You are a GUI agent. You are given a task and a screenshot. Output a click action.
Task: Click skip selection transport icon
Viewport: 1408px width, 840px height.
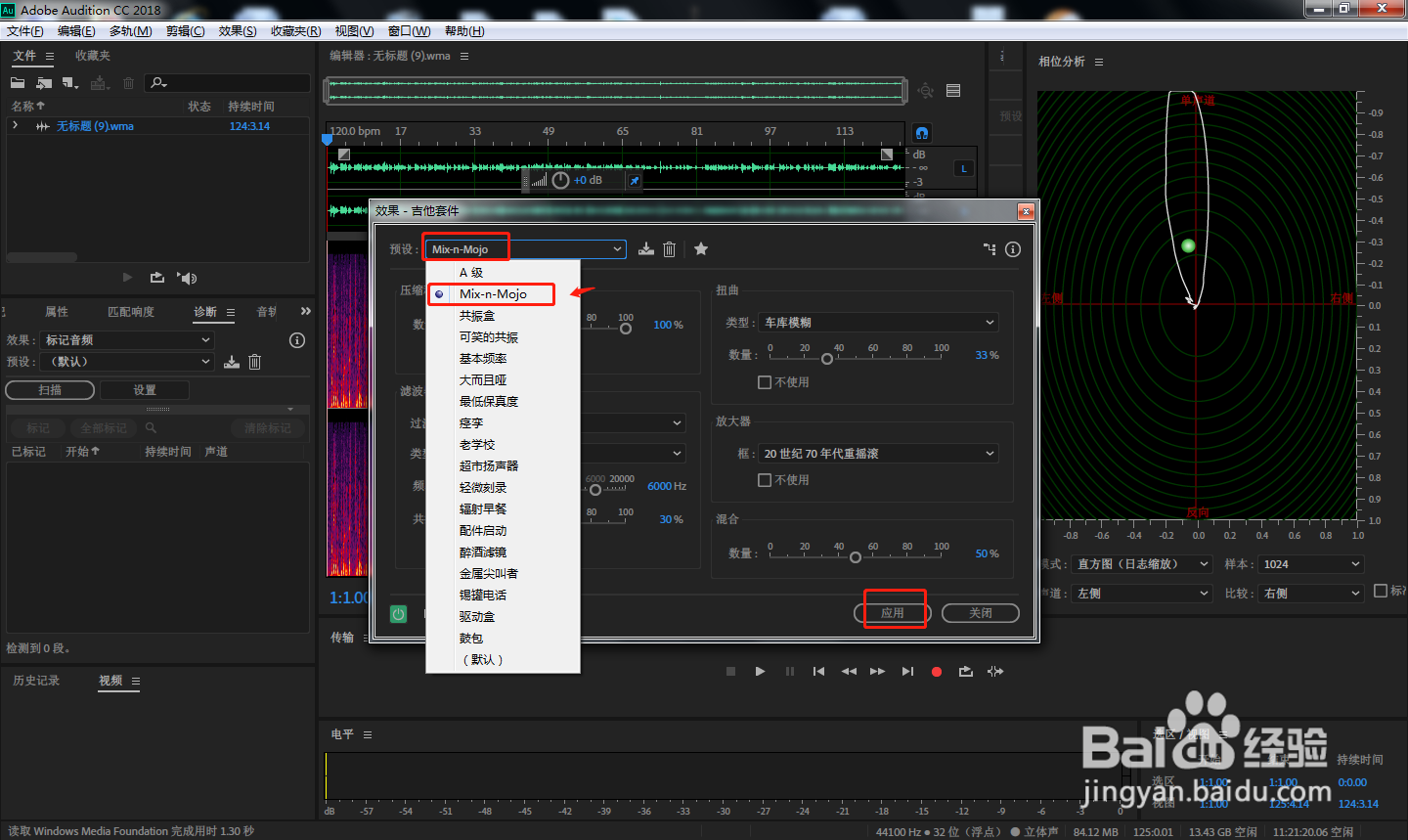pos(995,672)
